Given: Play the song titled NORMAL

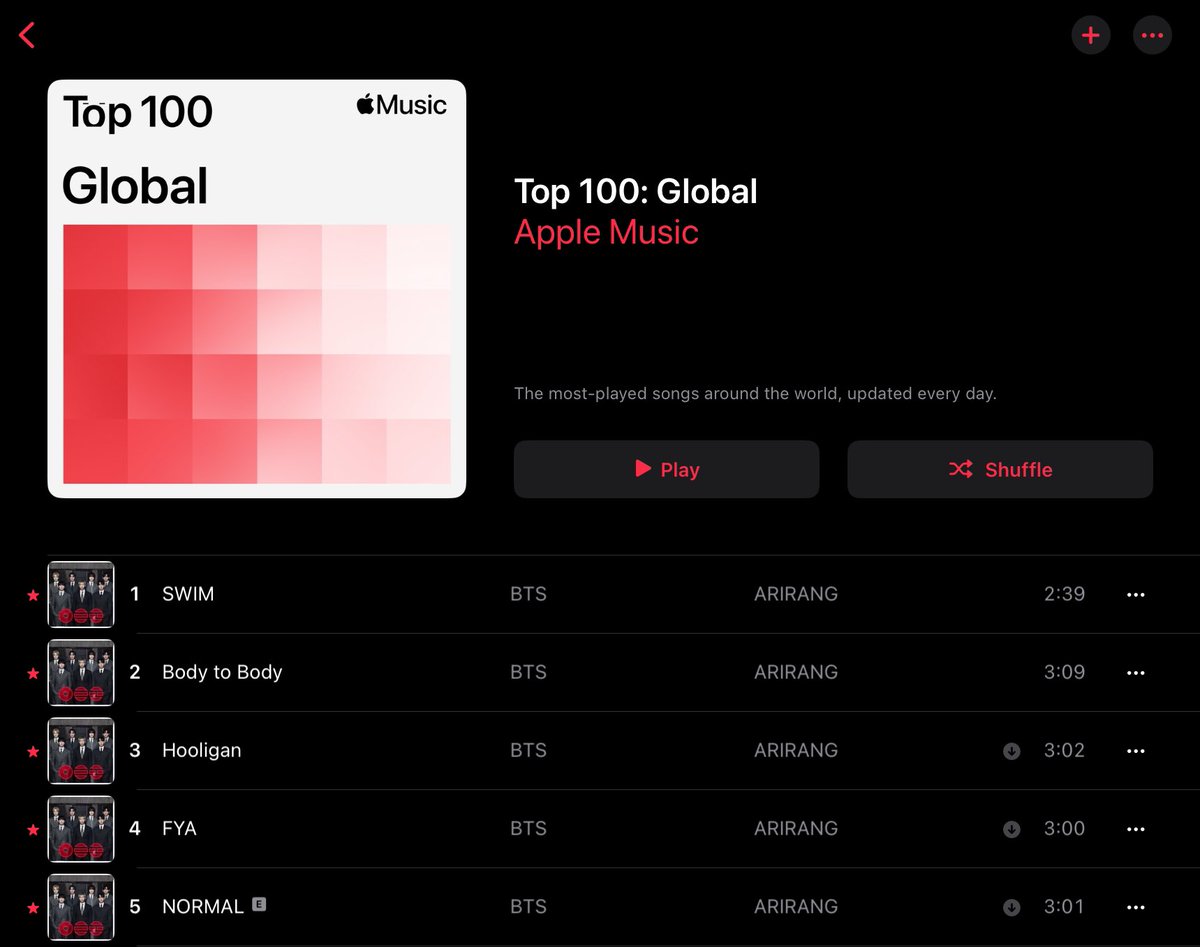Looking at the screenshot, I should (203, 906).
